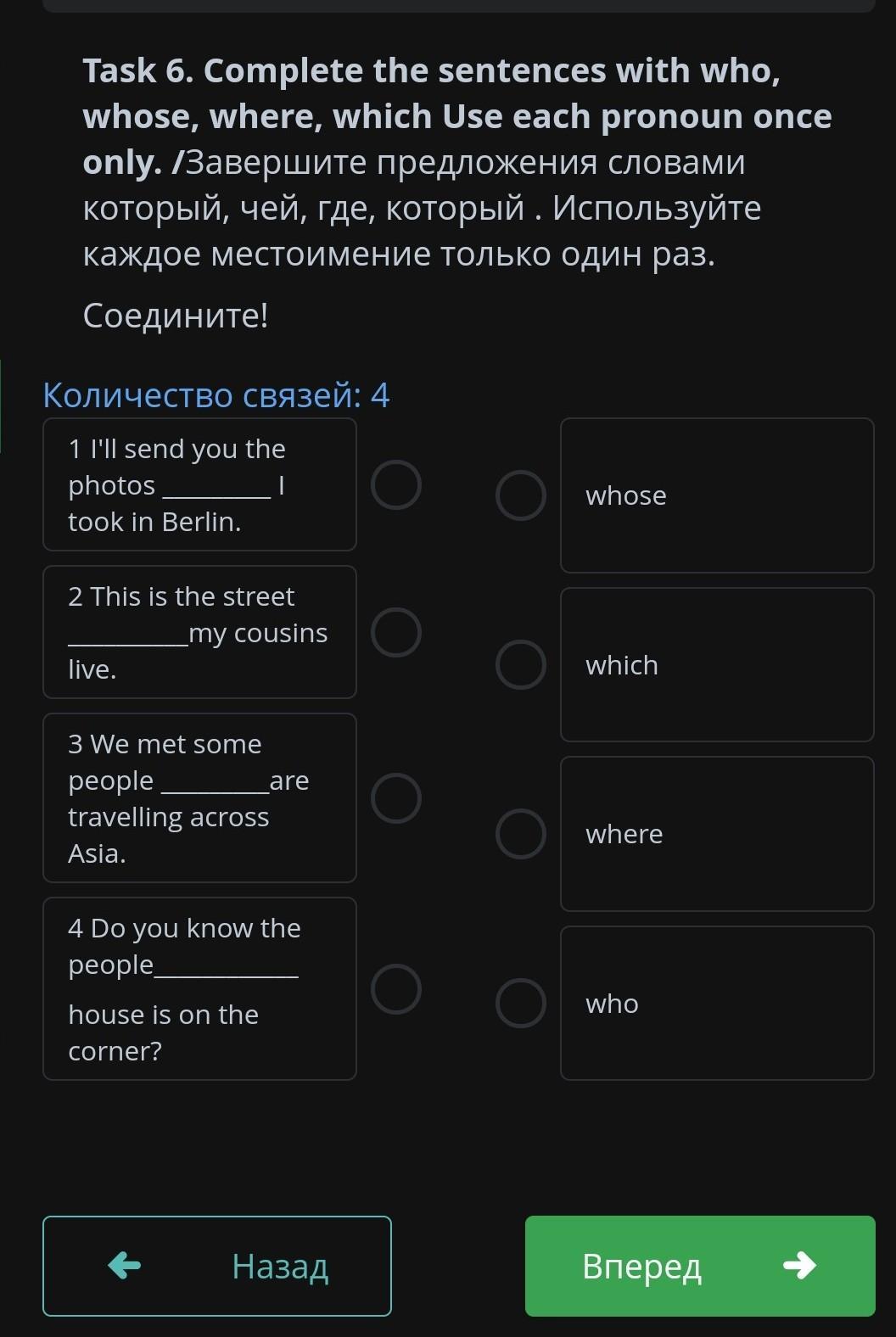The width and height of the screenshot is (896, 1337).
Task: Click sentence card 'This is the street'
Action: [199, 632]
